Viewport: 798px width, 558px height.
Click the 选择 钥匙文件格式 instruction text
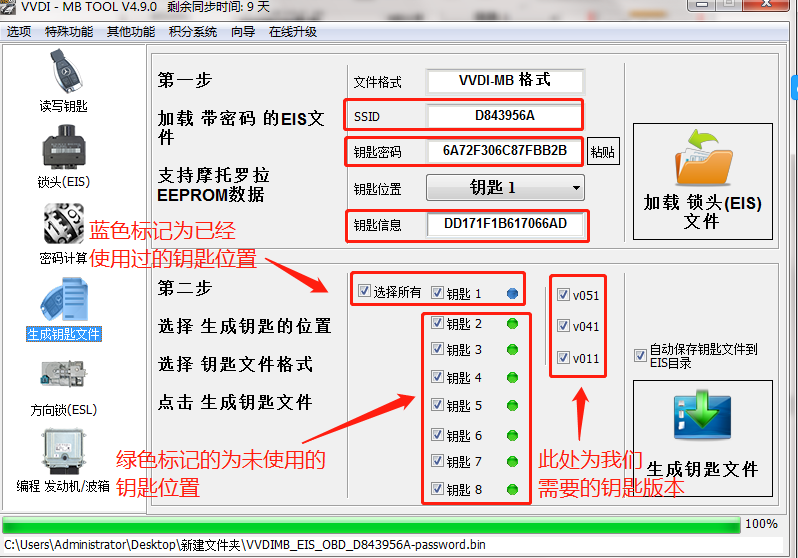(235, 365)
